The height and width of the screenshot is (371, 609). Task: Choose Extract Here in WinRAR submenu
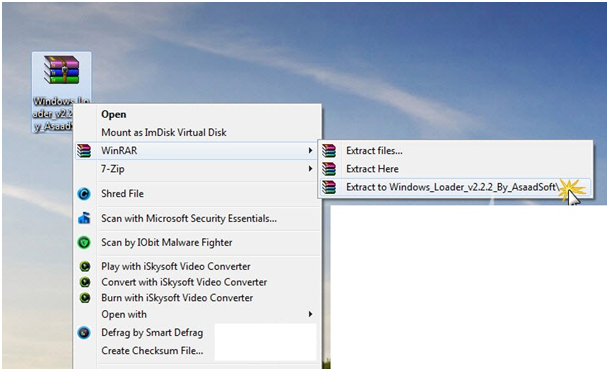coord(372,169)
